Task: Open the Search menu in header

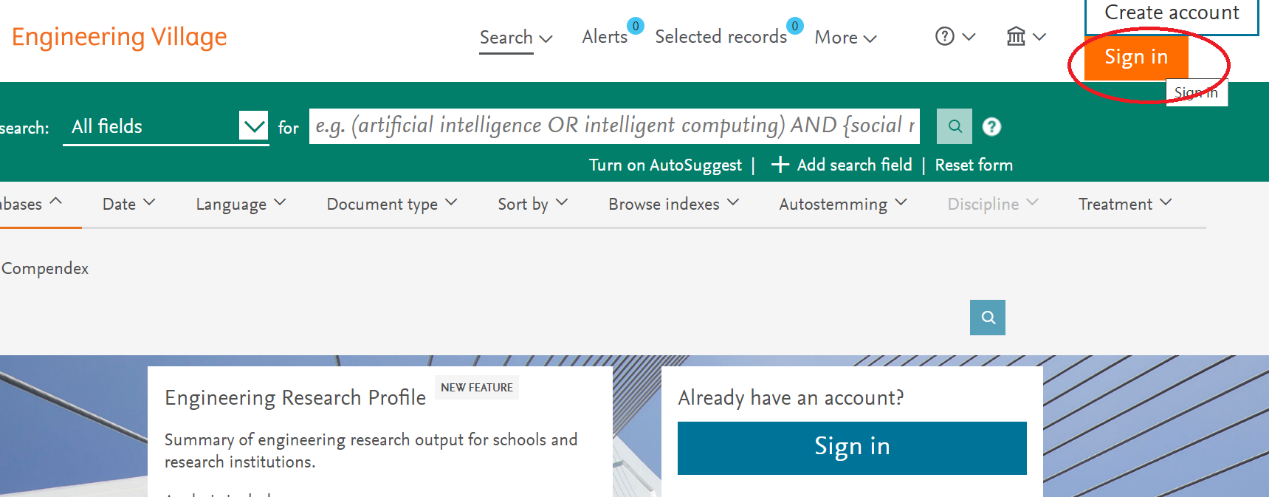Action: 515,38
